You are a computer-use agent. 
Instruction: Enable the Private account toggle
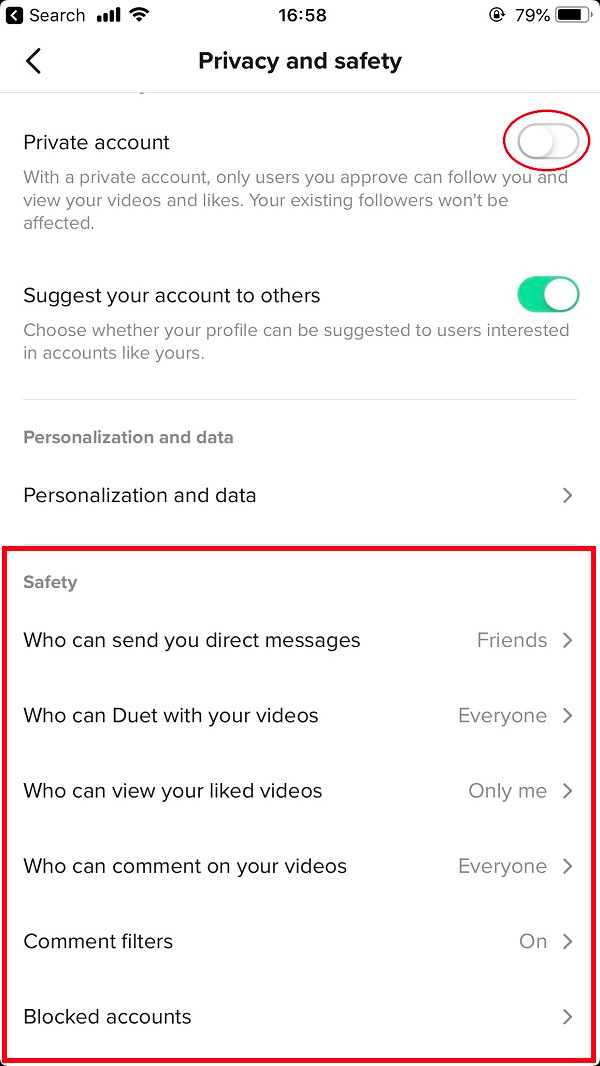tap(548, 142)
